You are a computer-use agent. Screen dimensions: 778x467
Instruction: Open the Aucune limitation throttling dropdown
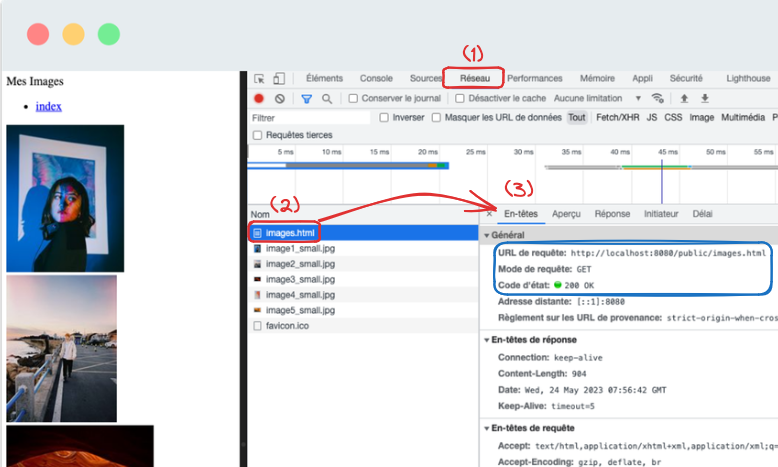tap(597, 99)
